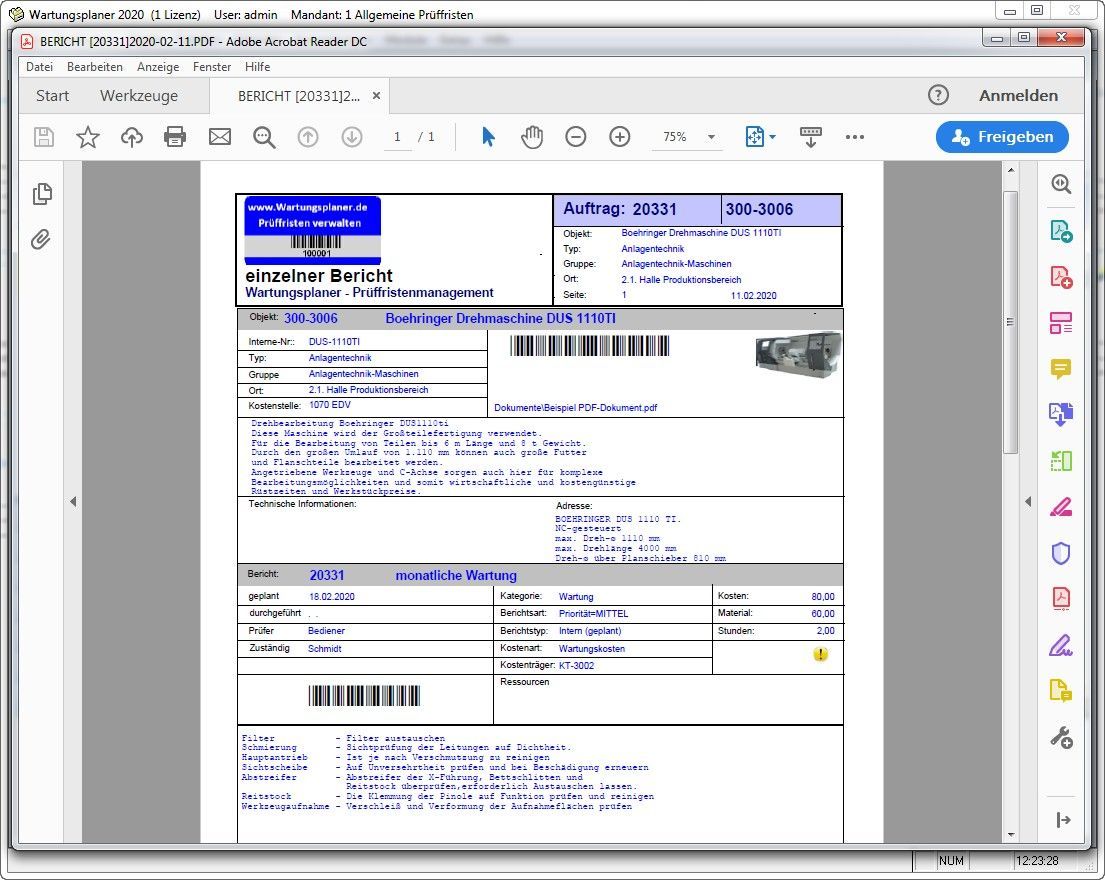Click the print file icon
The width and height of the screenshot is (1105, 880).
[x=175, y=137]
